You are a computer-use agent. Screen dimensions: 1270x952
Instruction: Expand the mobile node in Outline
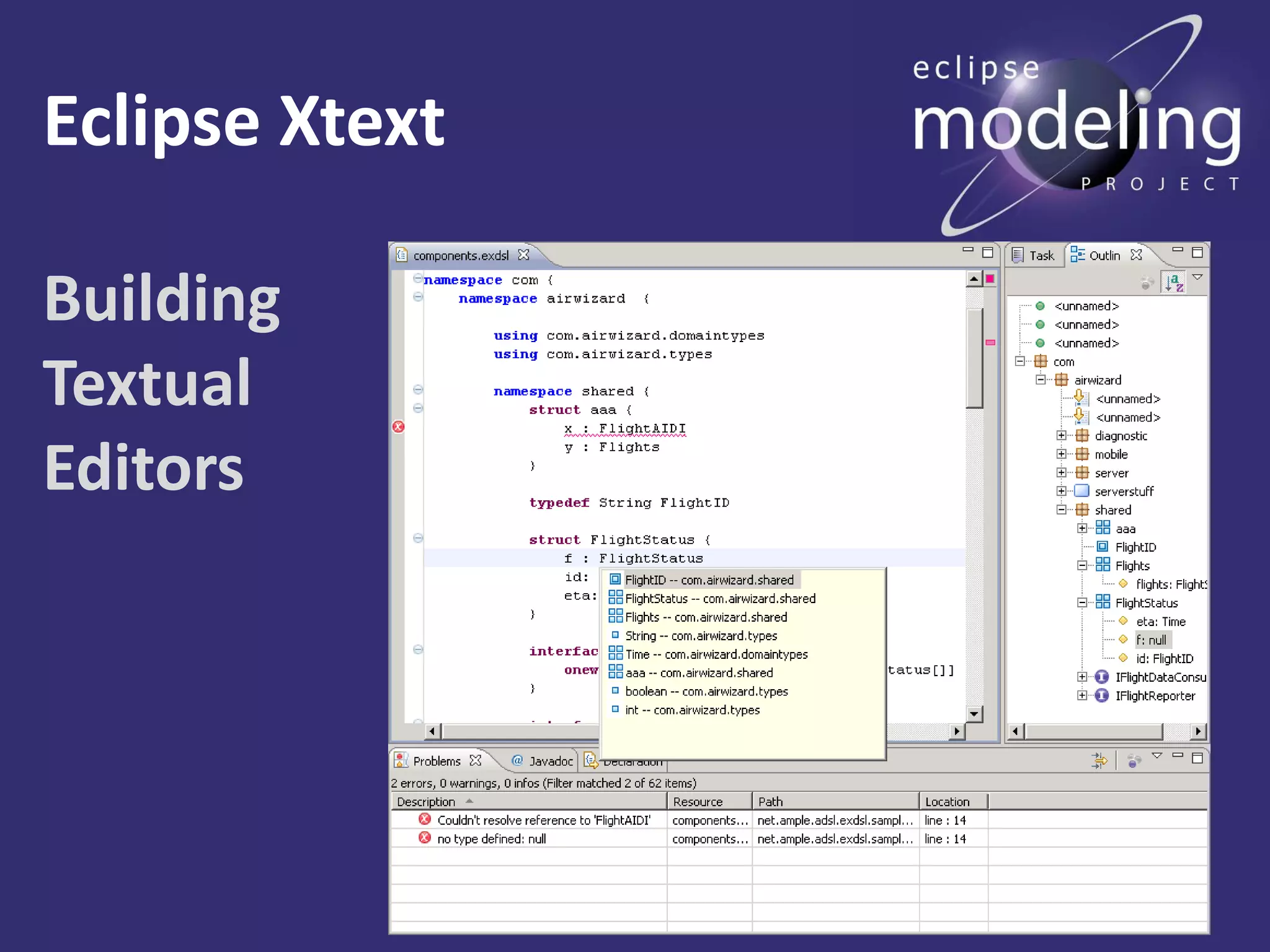[1062, 454]
